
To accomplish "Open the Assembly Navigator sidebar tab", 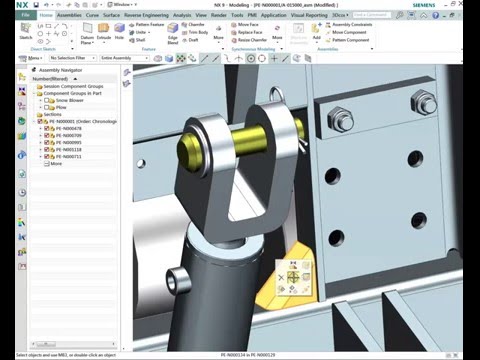I will pyautogui.click(x=22, y=77).
